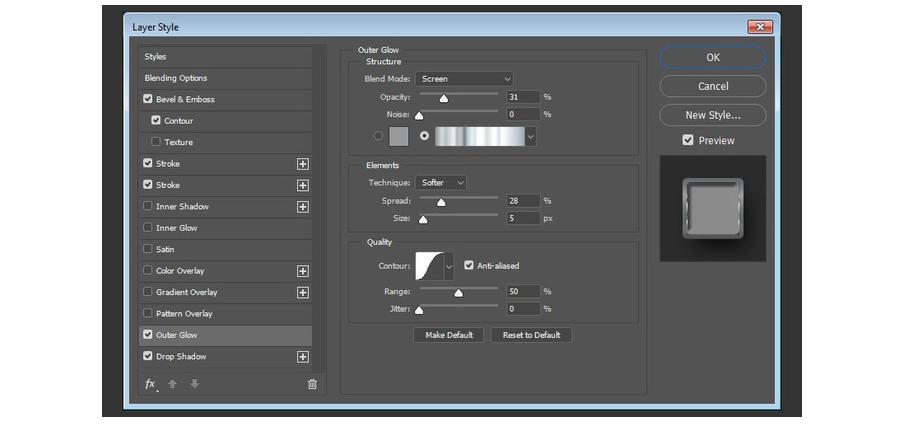Toggle the Anti-aliased checkbox
Viewport: 900px width, 426px height.
coord(469,266)
